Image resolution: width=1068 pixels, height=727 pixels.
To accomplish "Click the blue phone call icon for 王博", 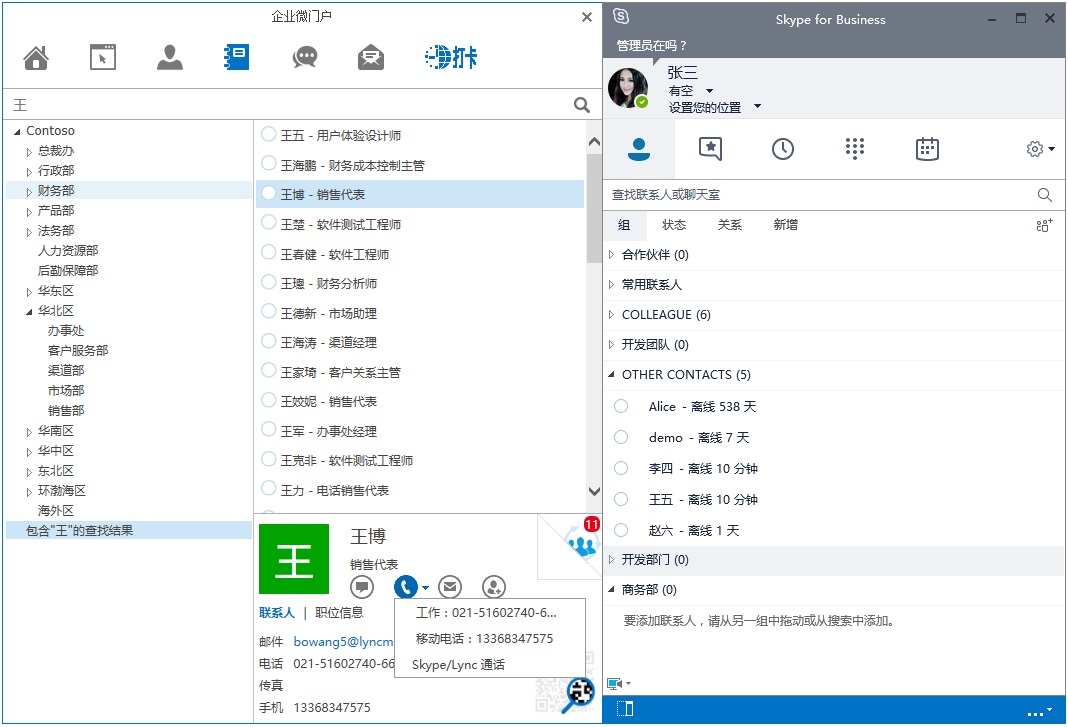I will [x=405, y=586].
